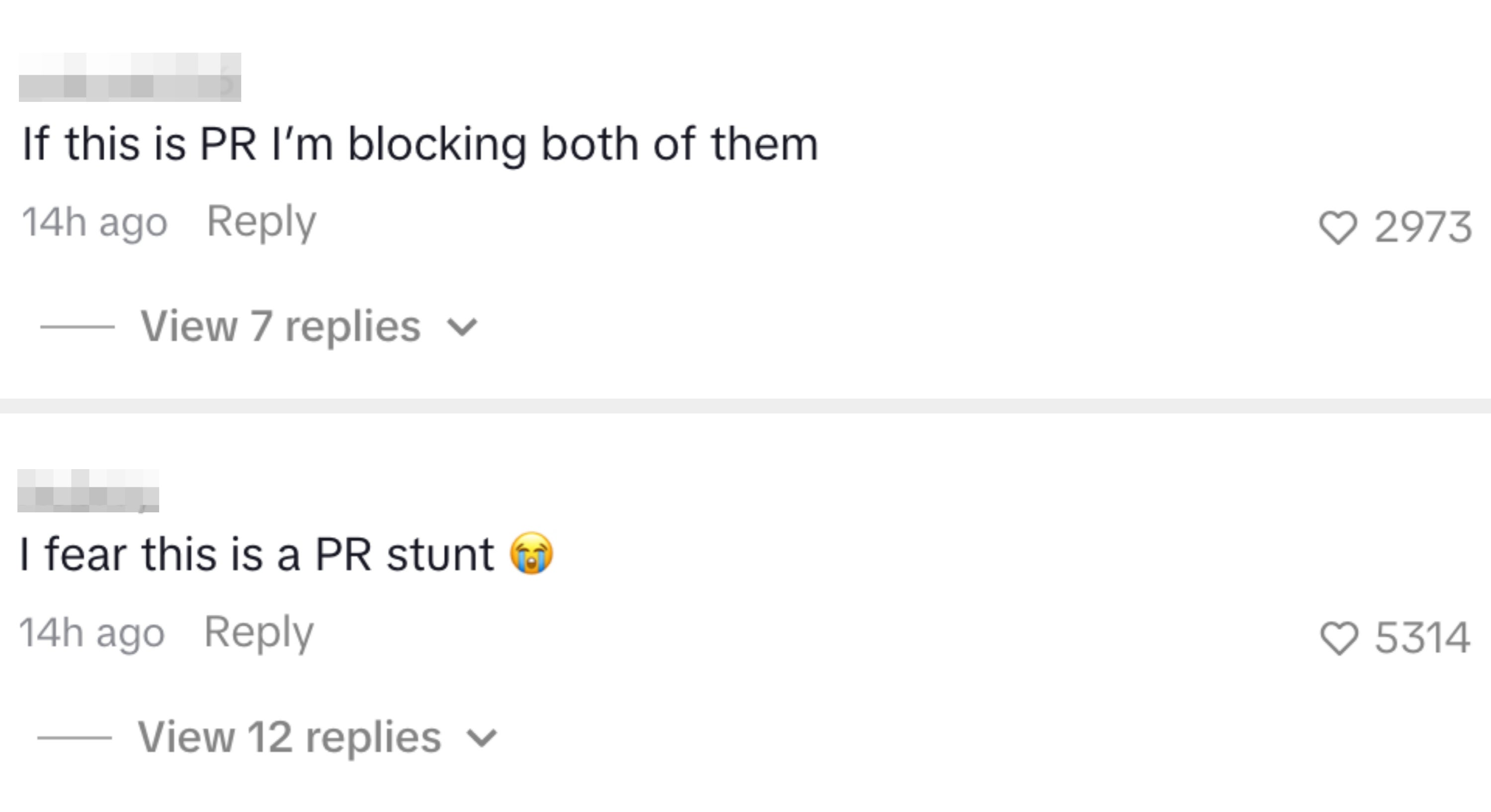Open the View 7 replies thread

coord(280,327)
